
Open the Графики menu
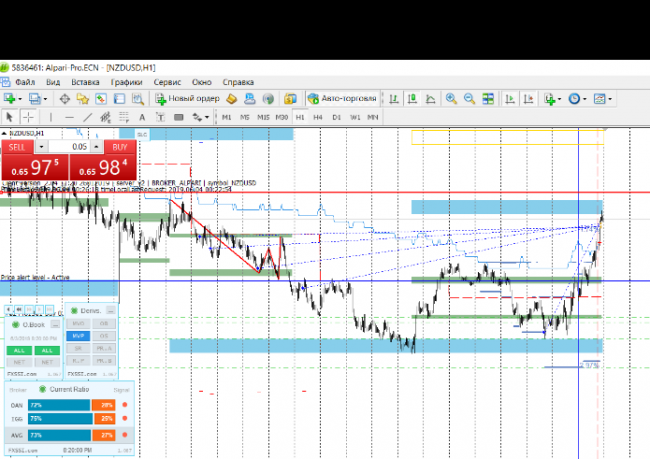(x=126, y=81)
